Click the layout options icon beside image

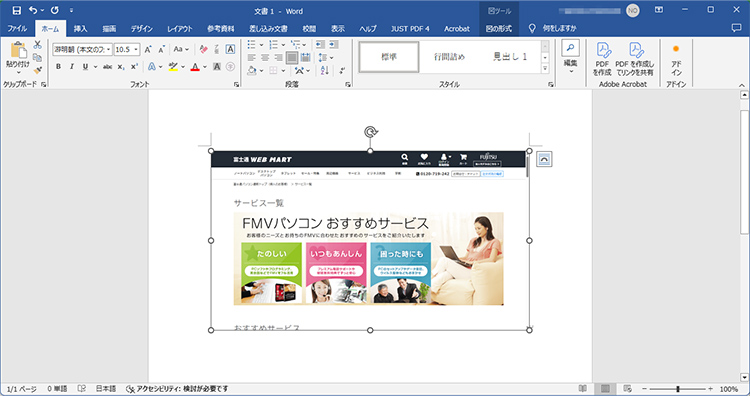click(x=544, y=159)
